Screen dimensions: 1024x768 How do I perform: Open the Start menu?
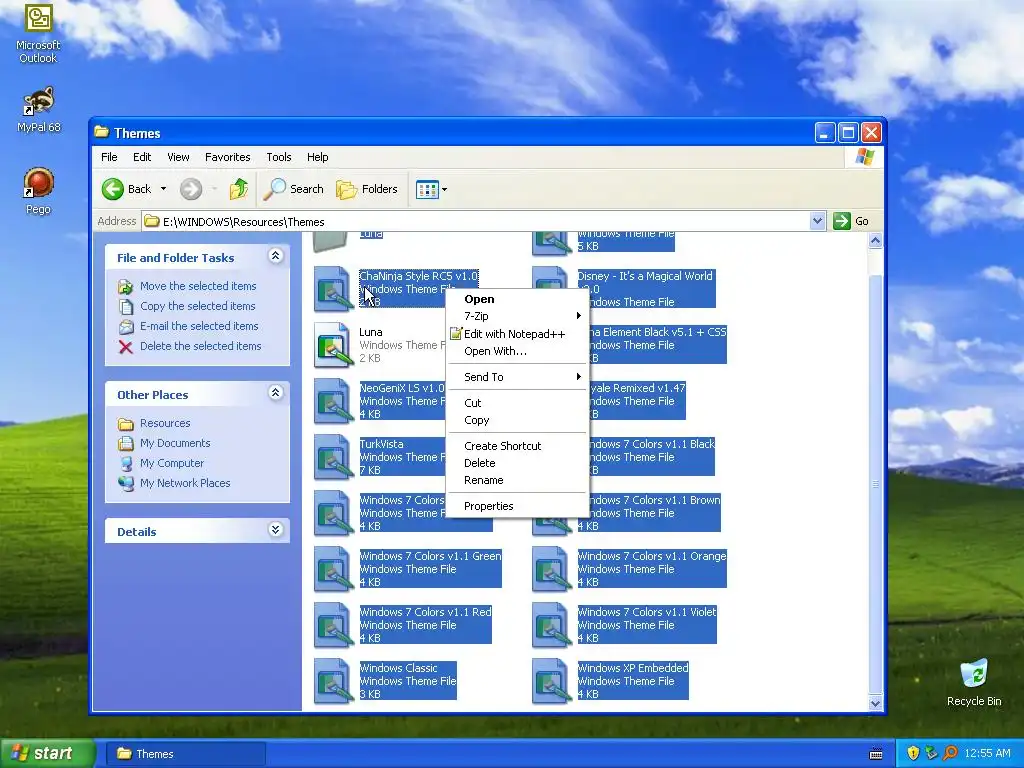pyautogui.click(x=47, y=753)
